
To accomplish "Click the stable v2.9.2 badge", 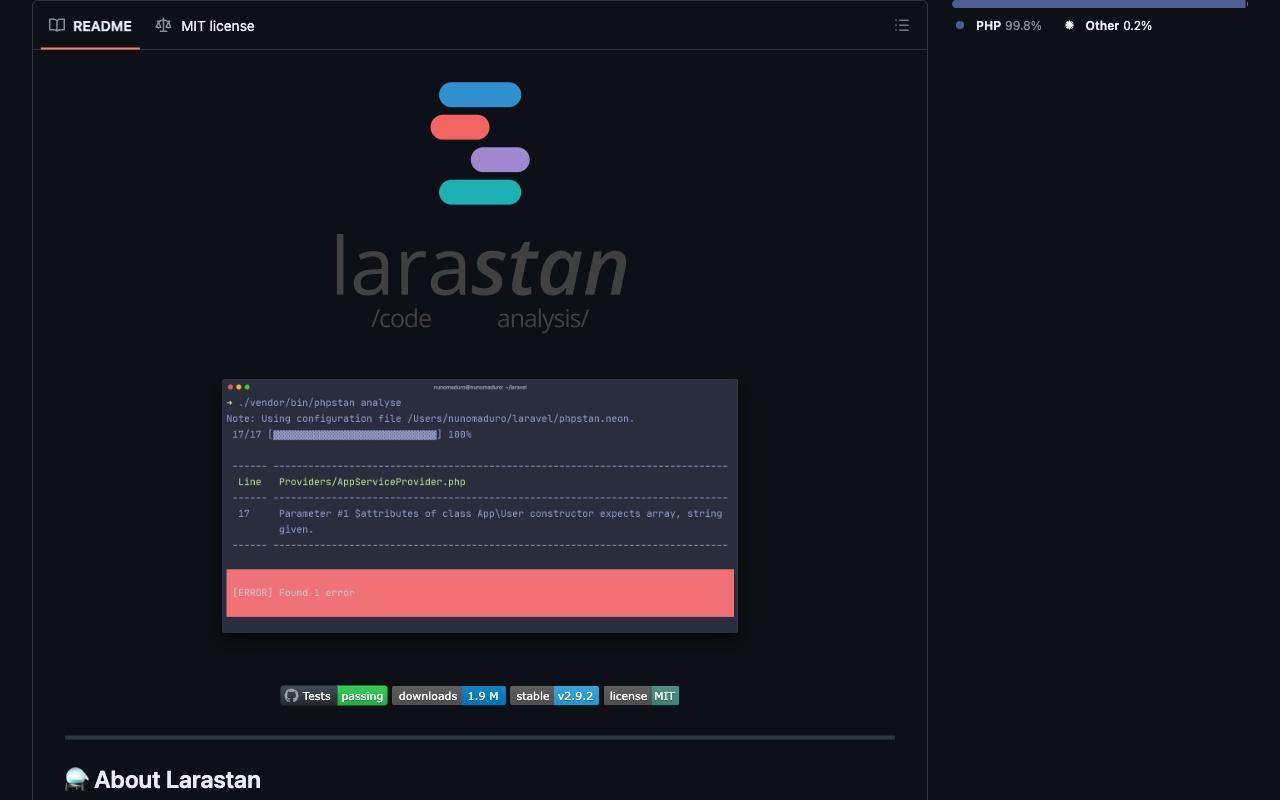I will (x=555, y=696).
